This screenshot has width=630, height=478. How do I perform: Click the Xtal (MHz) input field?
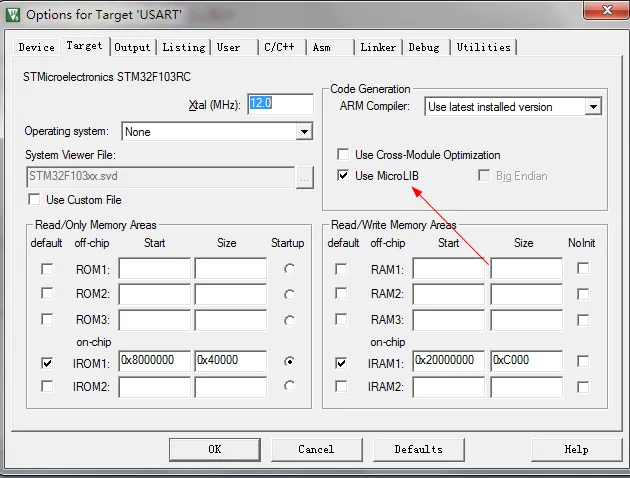pyautogui.click(x=280, y=104)
